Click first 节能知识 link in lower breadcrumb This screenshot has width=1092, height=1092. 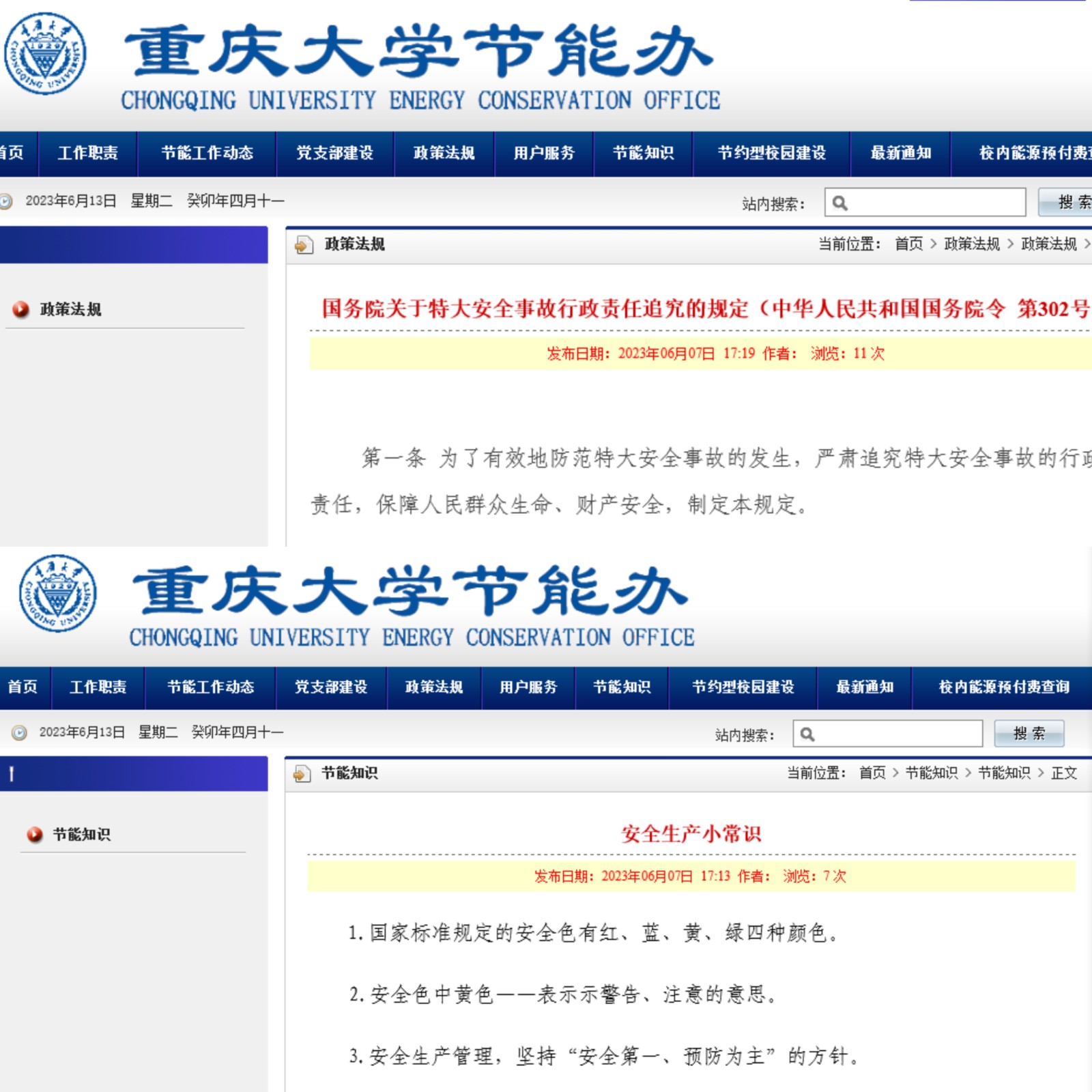932,773
